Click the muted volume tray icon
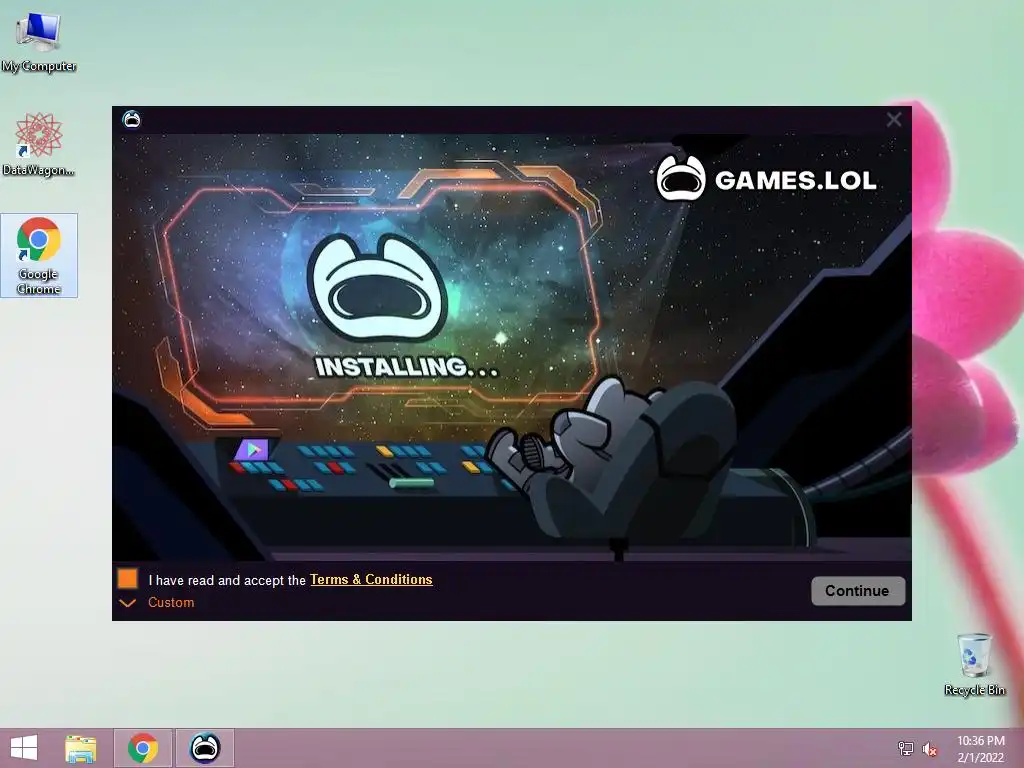Viewport: 1024px width, 768px height. 929,749
